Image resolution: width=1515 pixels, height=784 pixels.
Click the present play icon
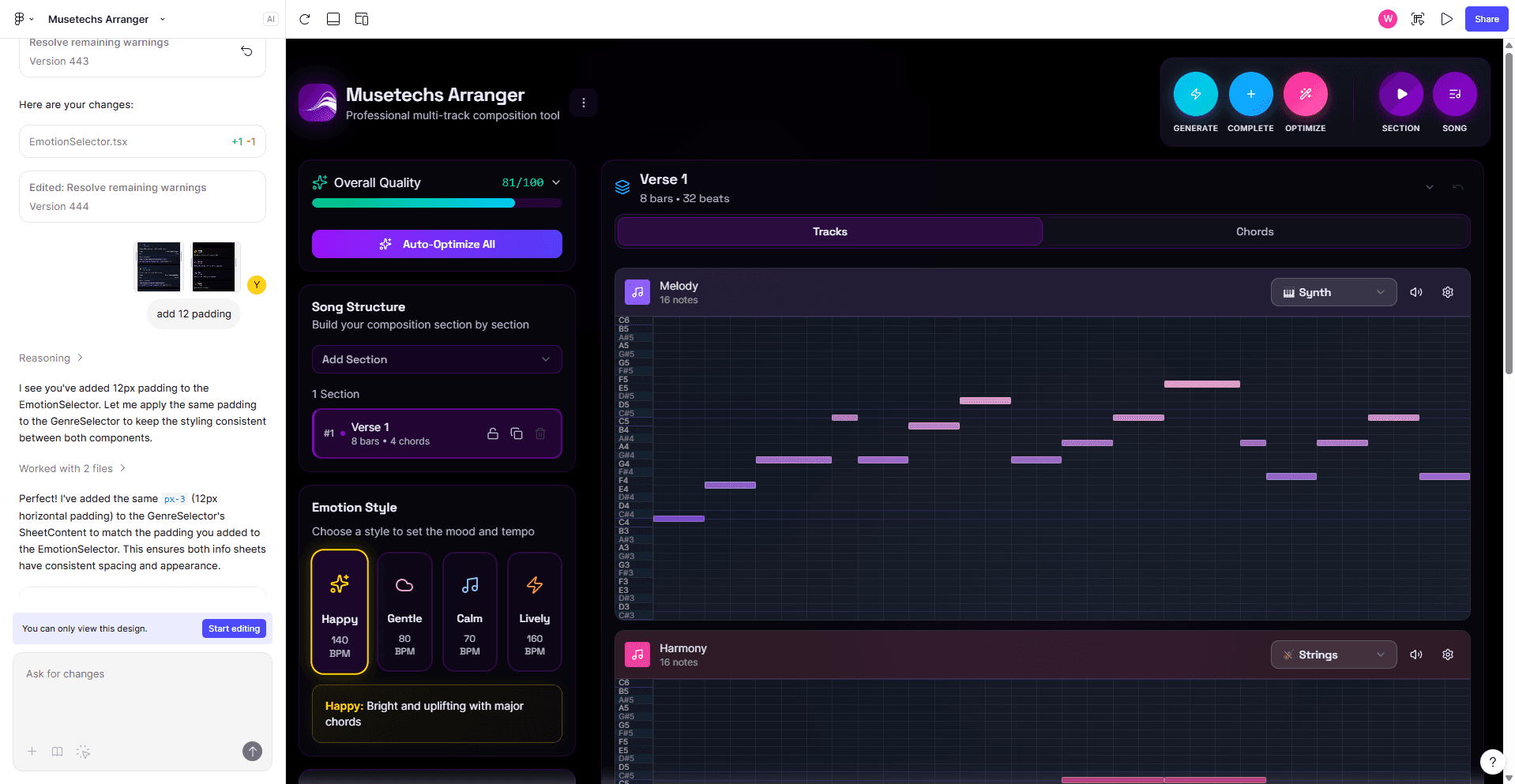pos(1446,19)
